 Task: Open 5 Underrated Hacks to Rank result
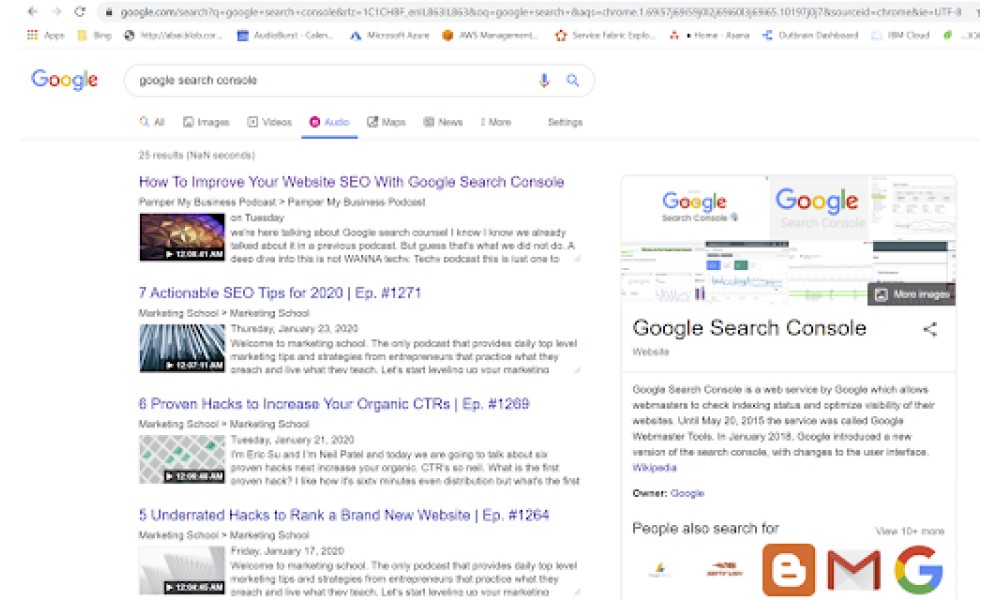pos(344,515)
